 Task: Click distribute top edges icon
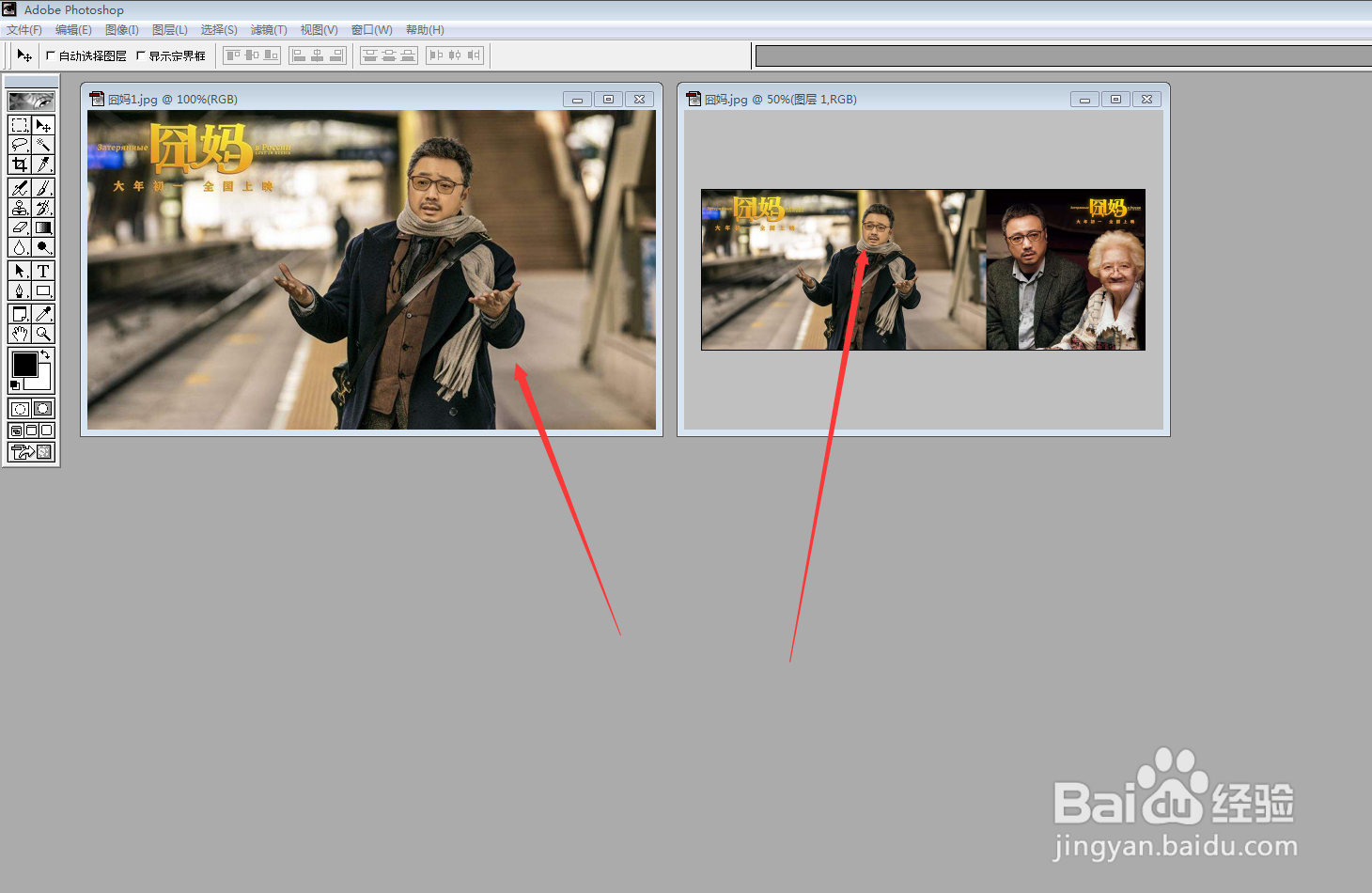pos(370,55)
